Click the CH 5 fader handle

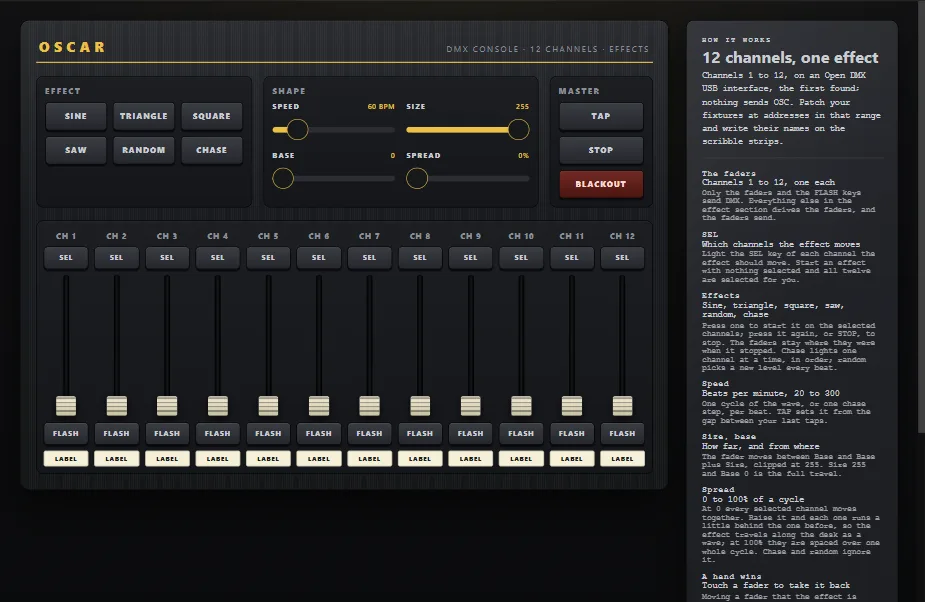pos(268,406)
